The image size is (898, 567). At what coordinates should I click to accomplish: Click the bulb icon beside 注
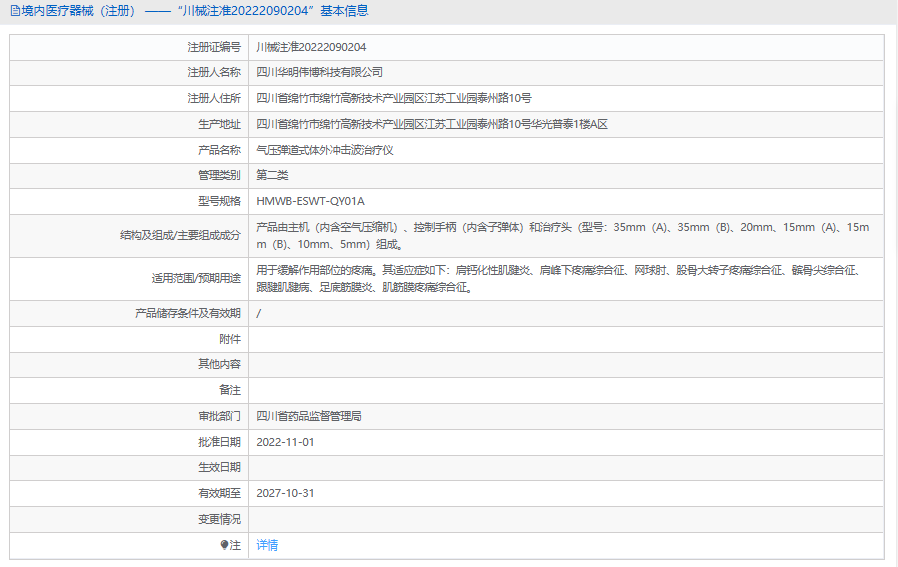pos(224,545)
